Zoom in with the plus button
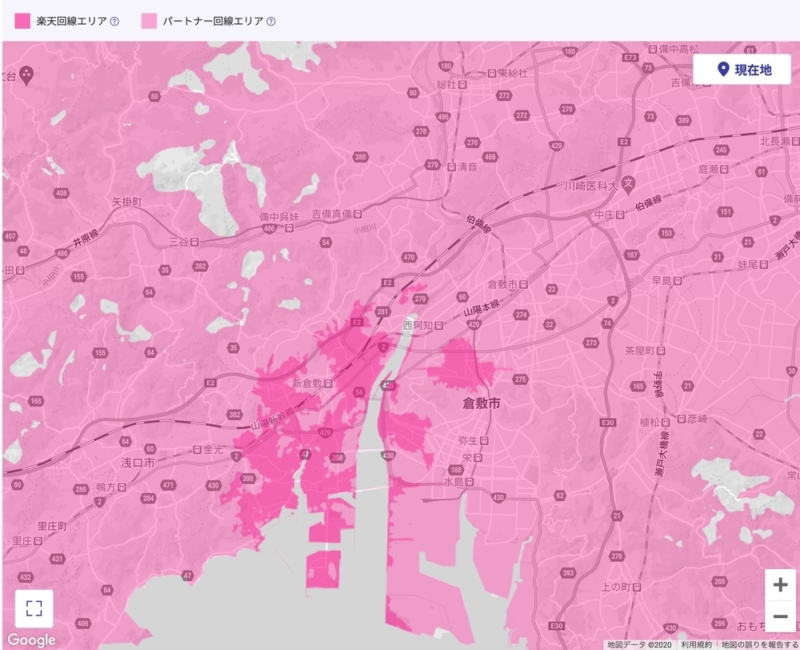Screen dimensions: 800x650 [780, 585]
